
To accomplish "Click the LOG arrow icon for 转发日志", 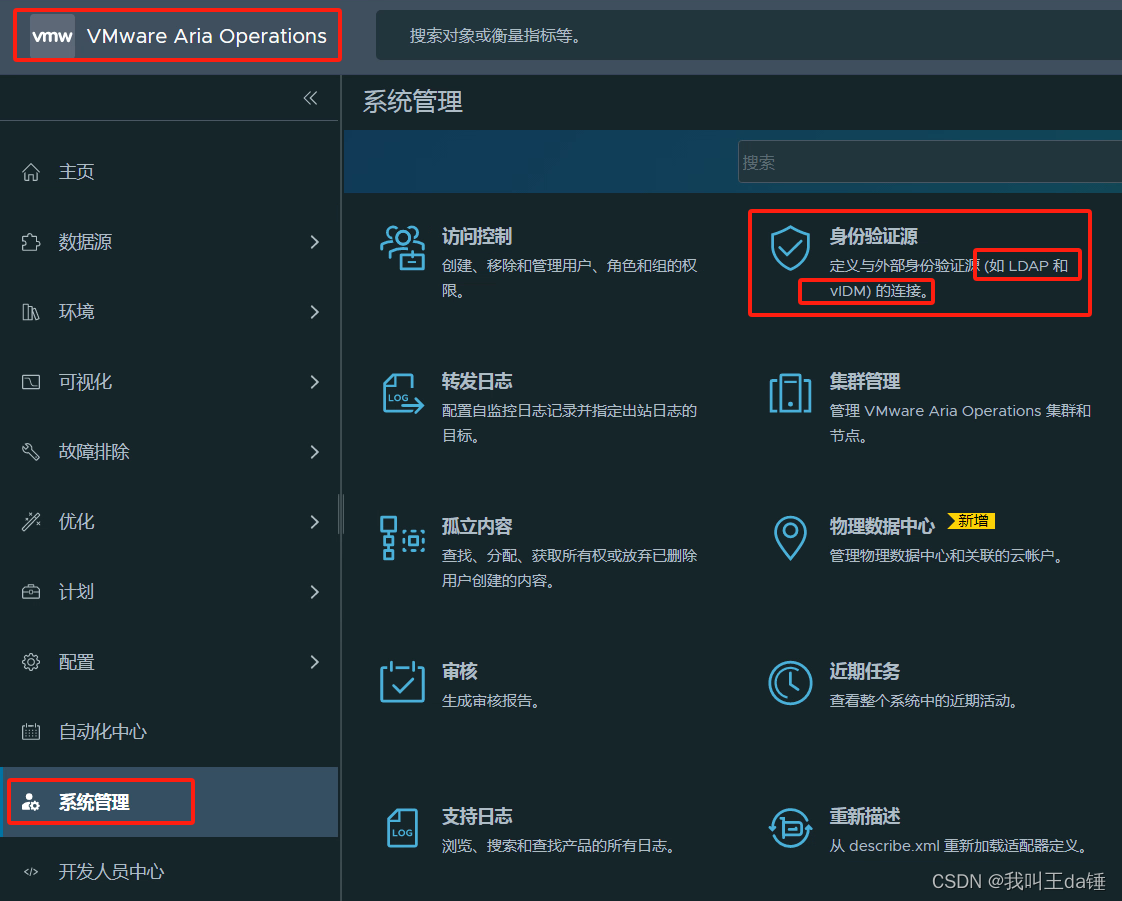I will [403, 394].
